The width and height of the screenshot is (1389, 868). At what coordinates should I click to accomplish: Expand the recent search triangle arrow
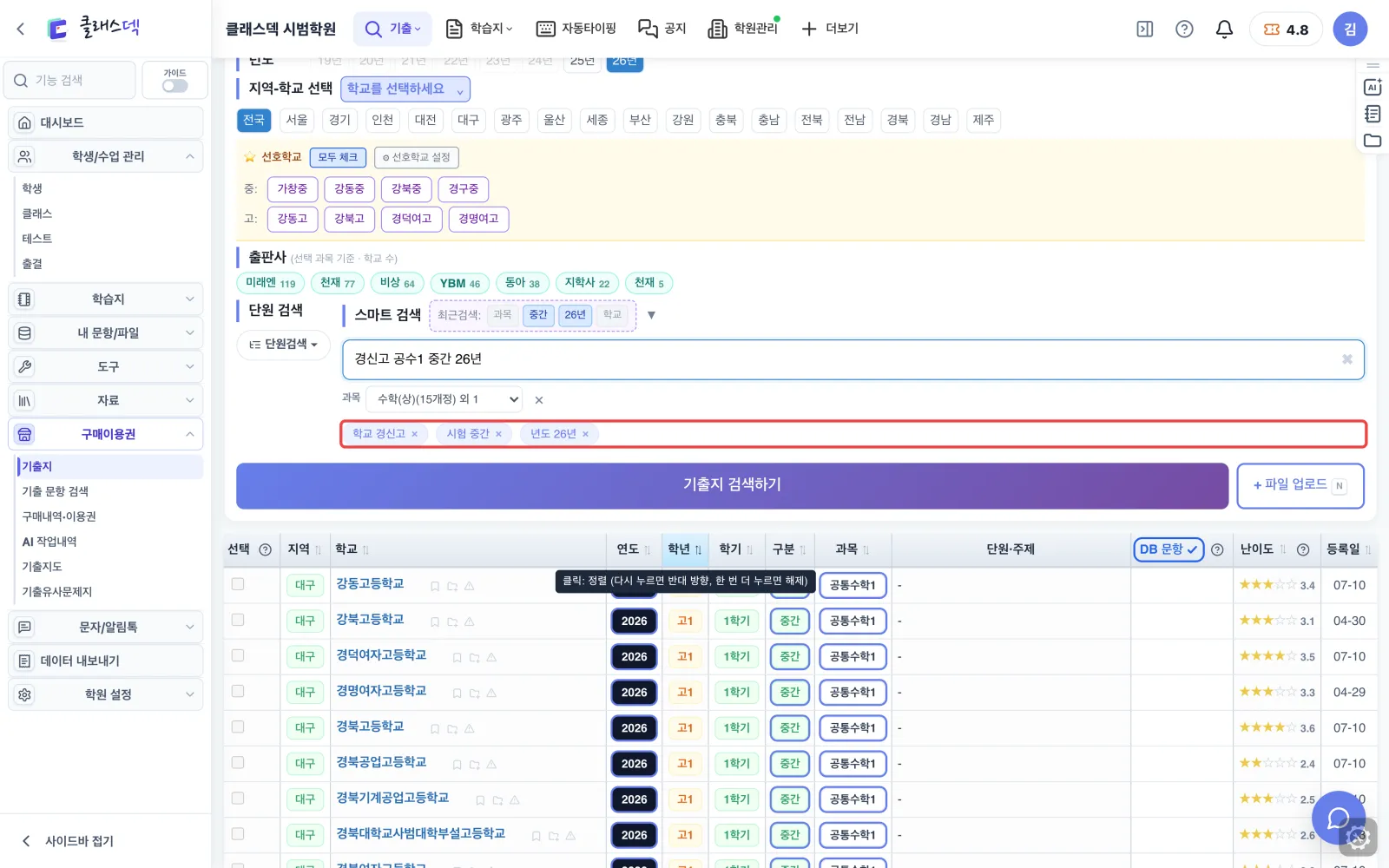pos(651,315)
